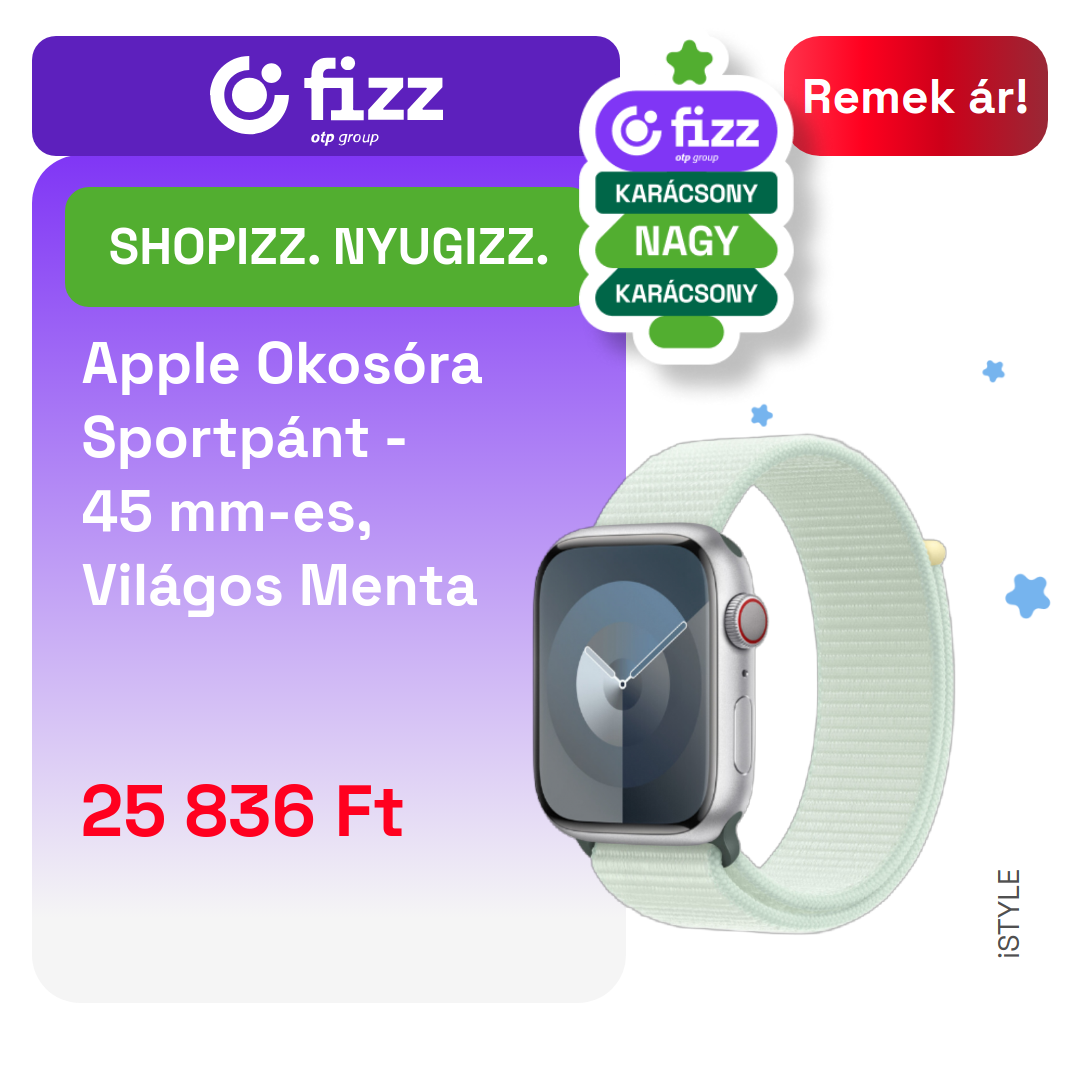Click the yellow band tab on strap
The height and width of the screenshot is (1080, 1080).
(x=937, y=551)
